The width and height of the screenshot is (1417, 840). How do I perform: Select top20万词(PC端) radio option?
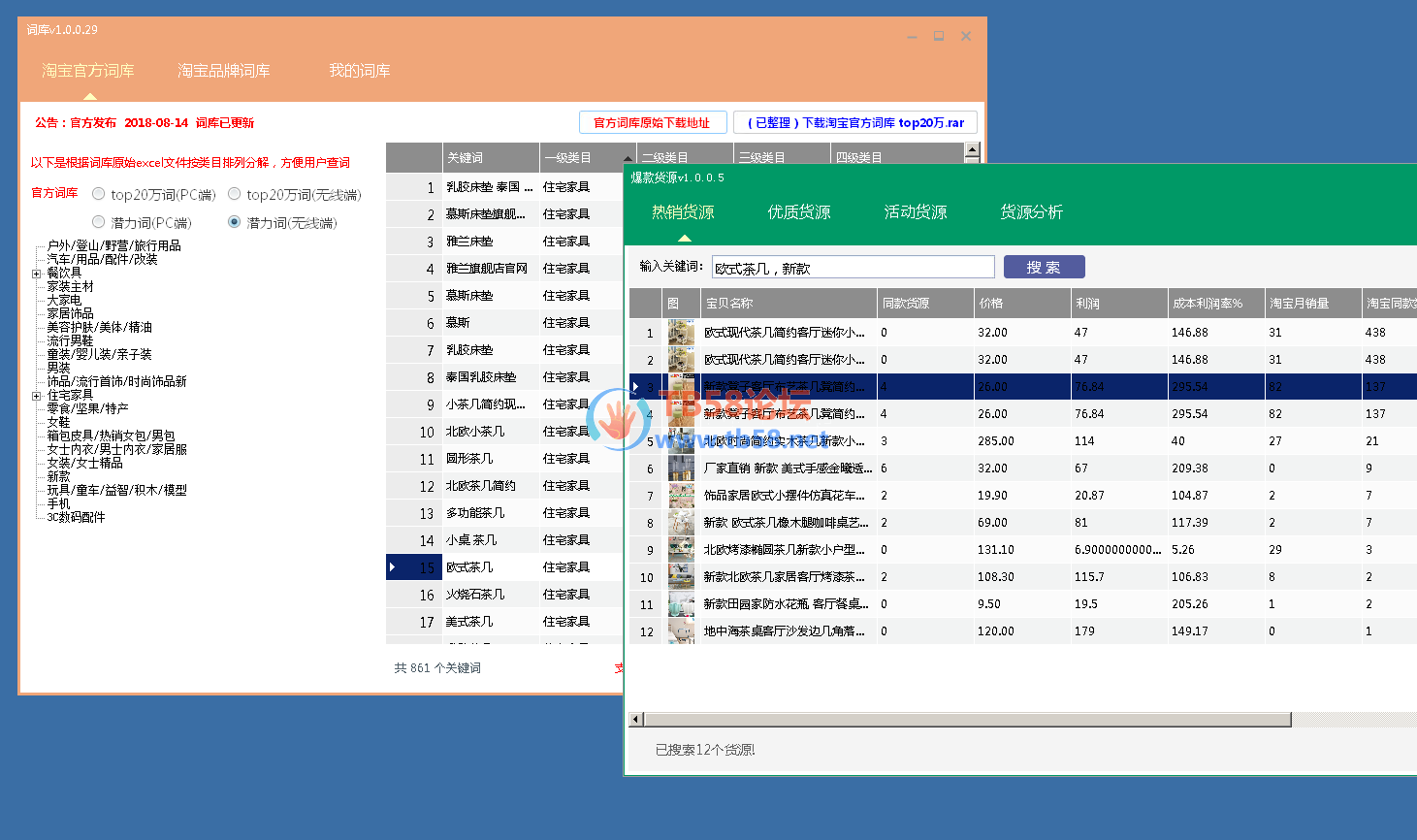point(99,194)
